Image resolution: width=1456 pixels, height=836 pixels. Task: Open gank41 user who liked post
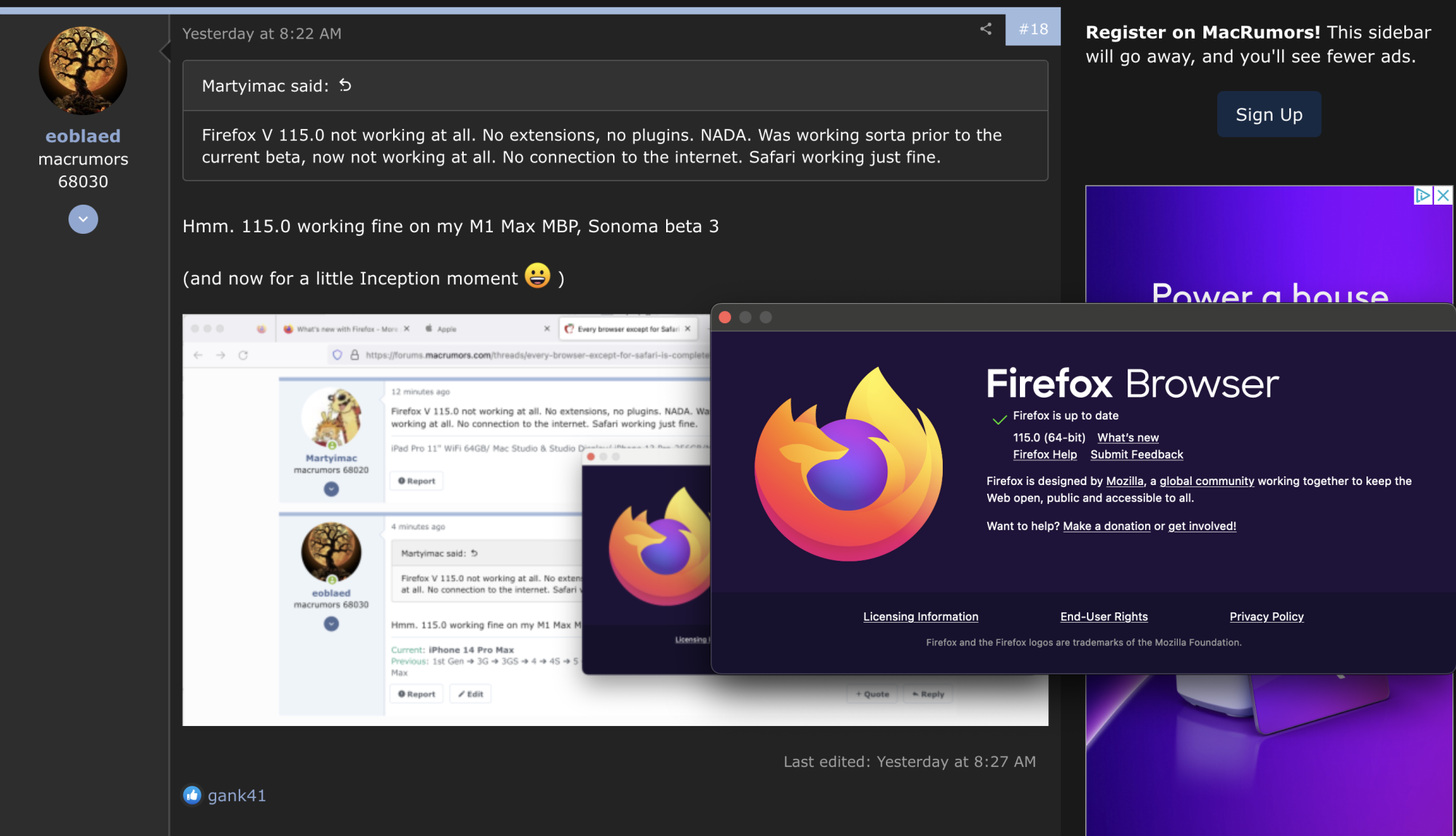tap(237, 795)
